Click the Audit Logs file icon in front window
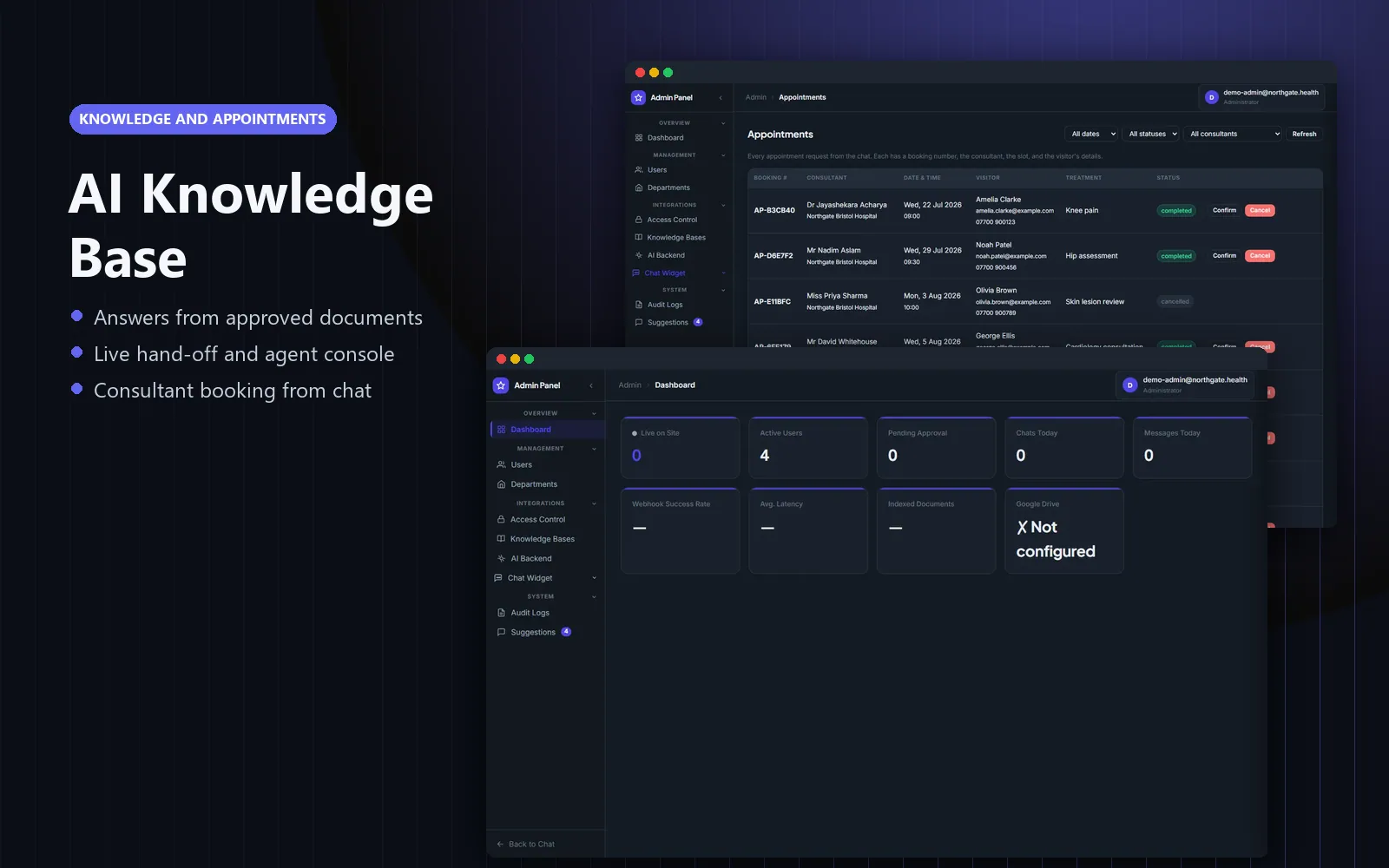Image resolution: width=1389 pixels, height=868 pixels. point(501,613)
